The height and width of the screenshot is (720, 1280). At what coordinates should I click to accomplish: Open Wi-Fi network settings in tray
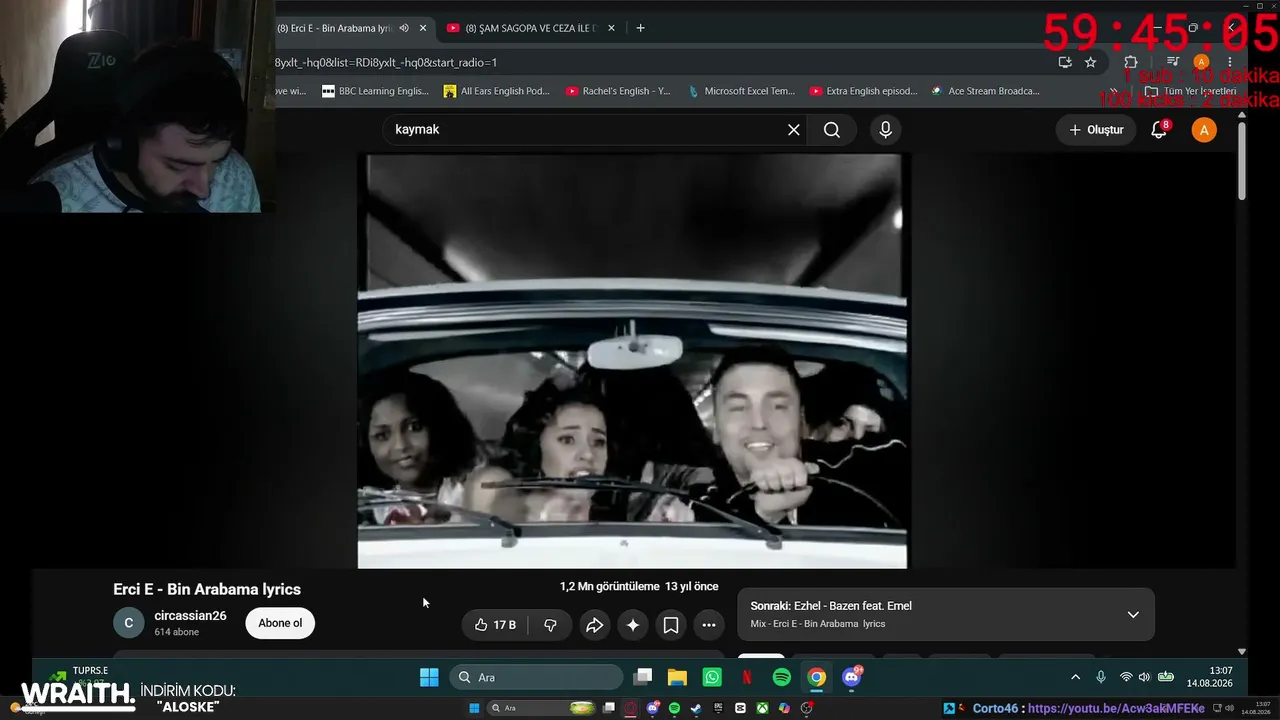click(x=1126, y=677)
